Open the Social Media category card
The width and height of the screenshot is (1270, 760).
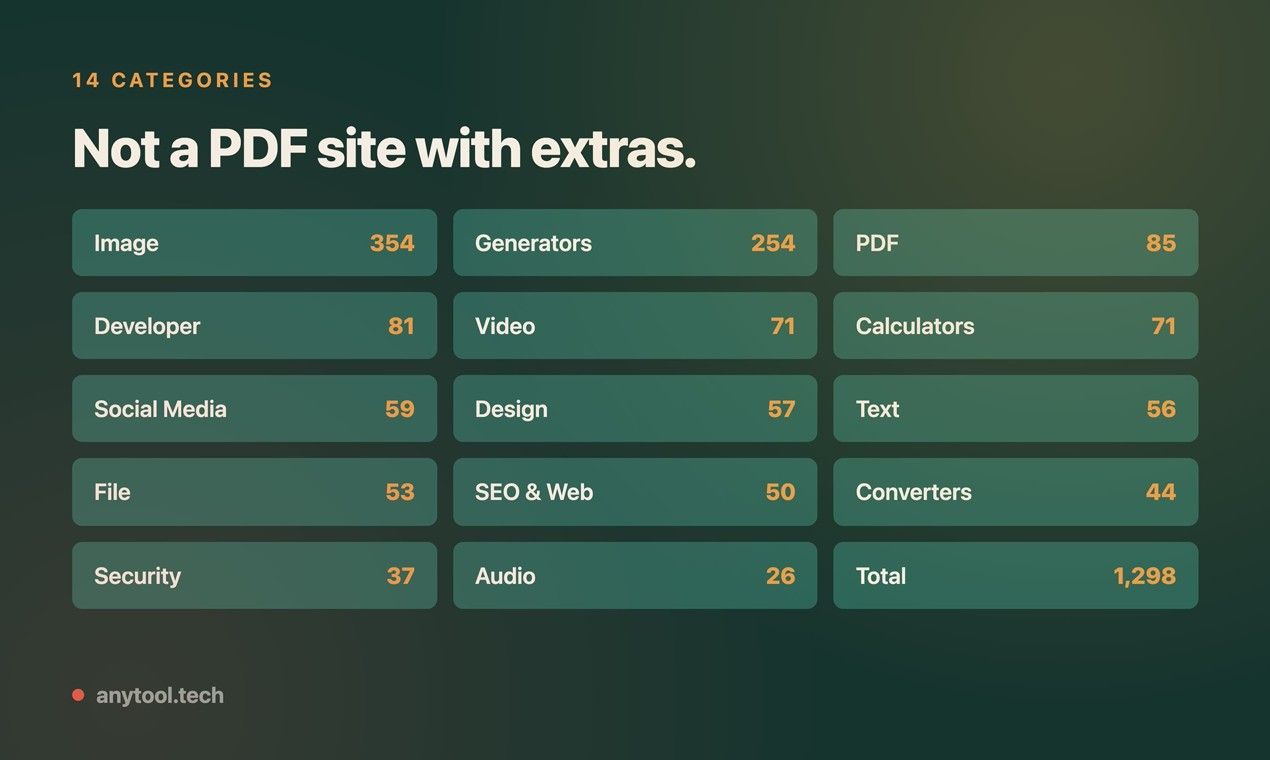point(254,409)
